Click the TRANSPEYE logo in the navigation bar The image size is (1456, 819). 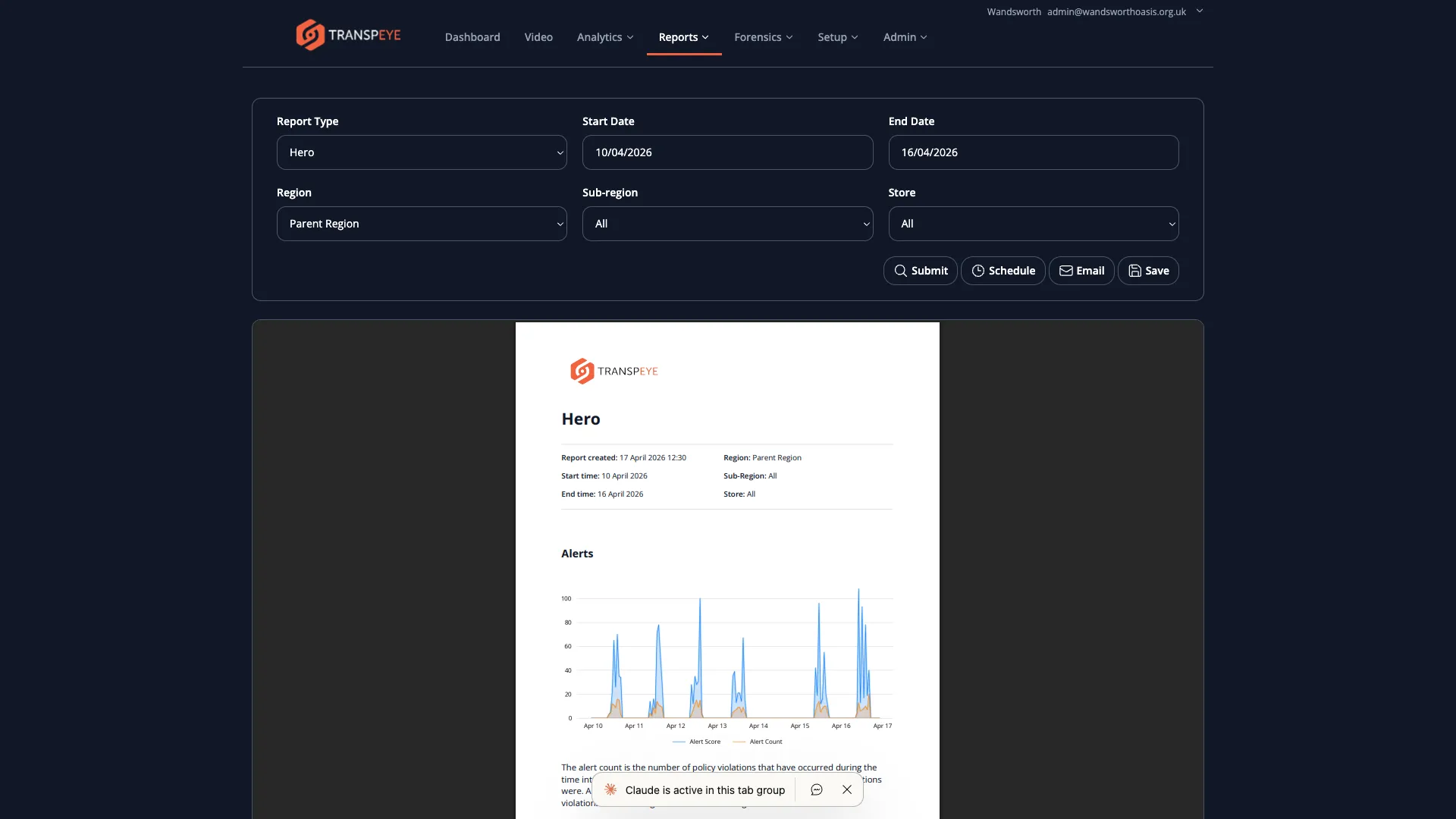347,34
